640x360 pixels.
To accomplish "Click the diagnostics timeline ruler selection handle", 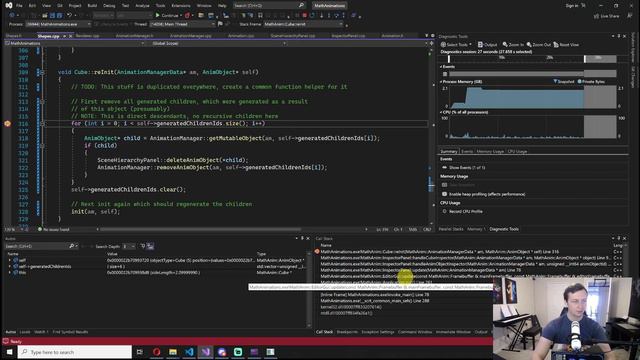I will 584,59.
